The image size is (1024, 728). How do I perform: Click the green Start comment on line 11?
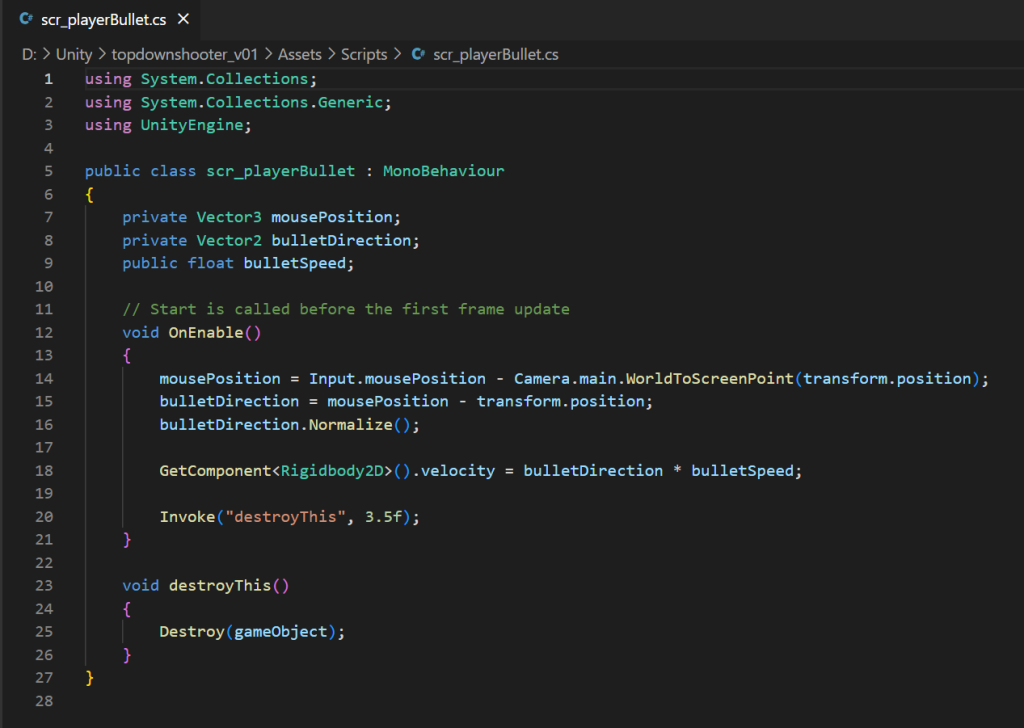click(345, 309)
